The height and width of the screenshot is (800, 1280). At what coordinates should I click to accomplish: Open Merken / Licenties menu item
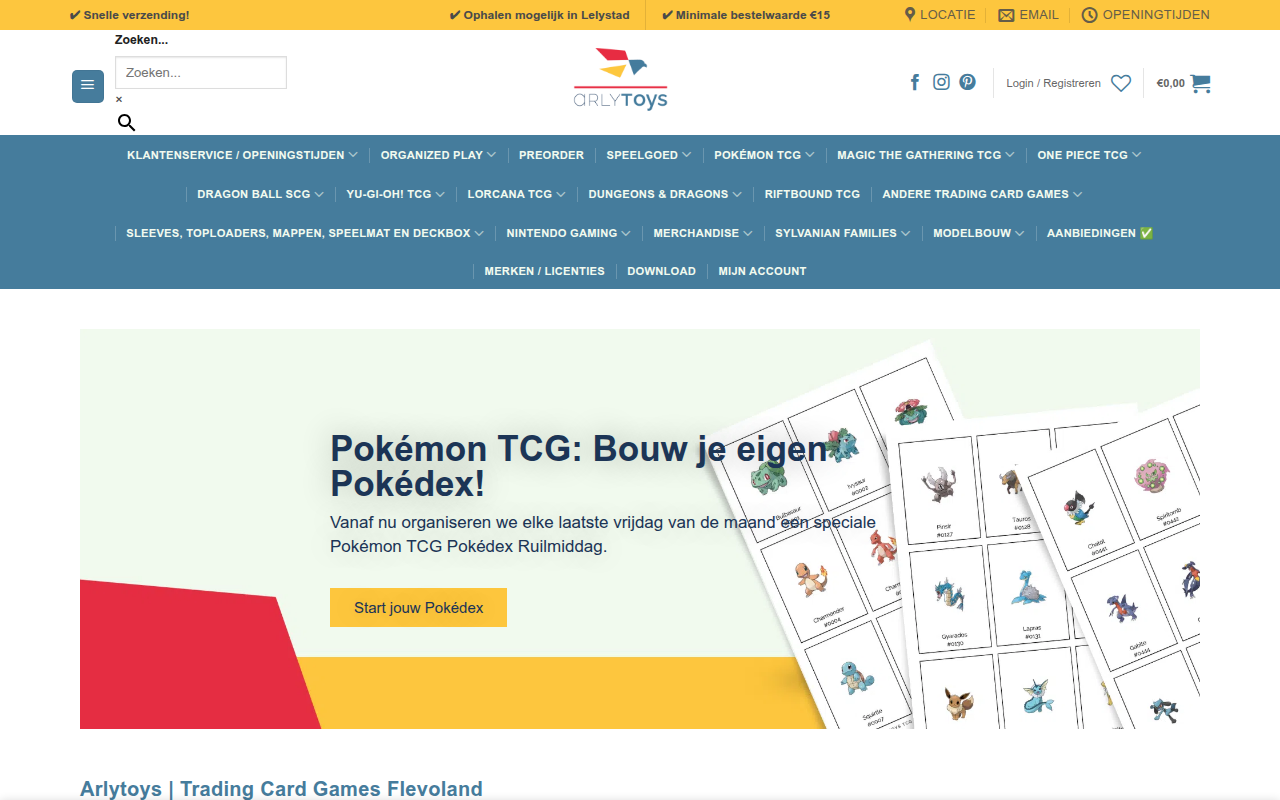(544, 271)
